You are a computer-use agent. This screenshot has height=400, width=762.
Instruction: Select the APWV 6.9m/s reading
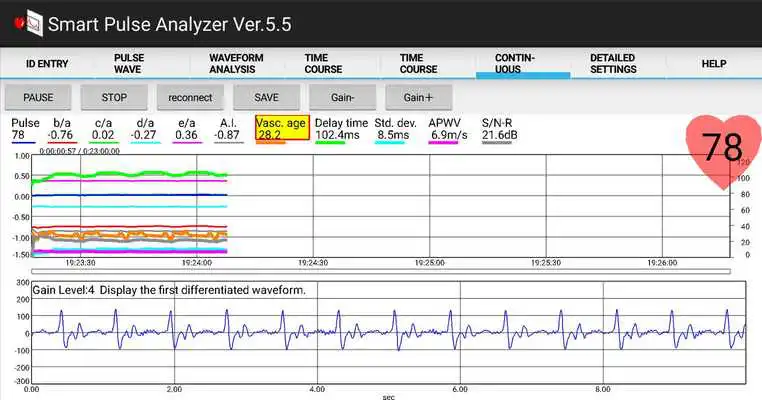pyautogui.click(x=448, y=129)
